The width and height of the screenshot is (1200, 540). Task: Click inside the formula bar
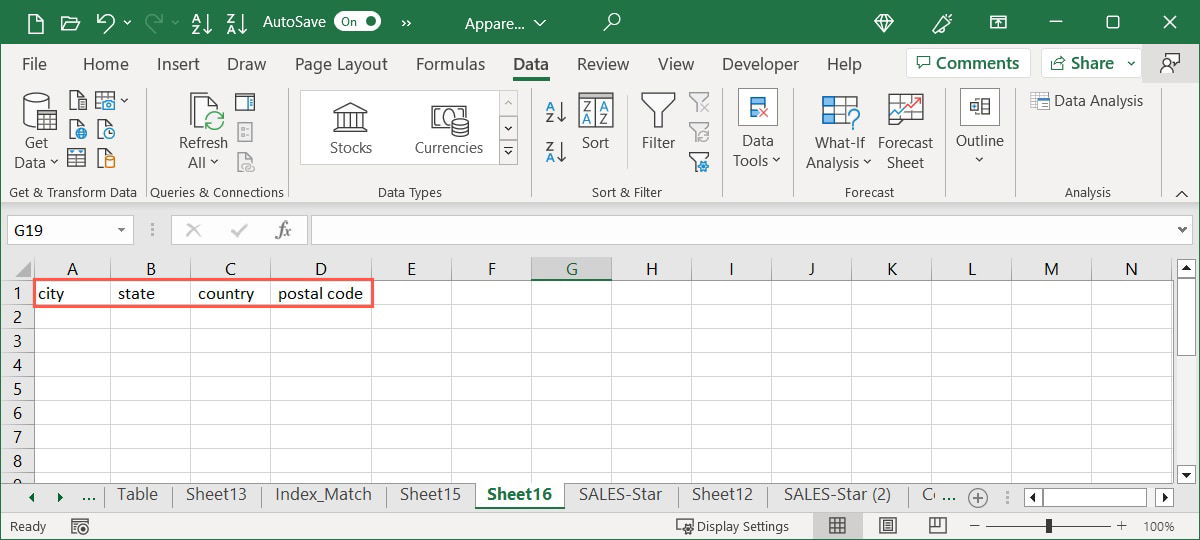[740, 230]
